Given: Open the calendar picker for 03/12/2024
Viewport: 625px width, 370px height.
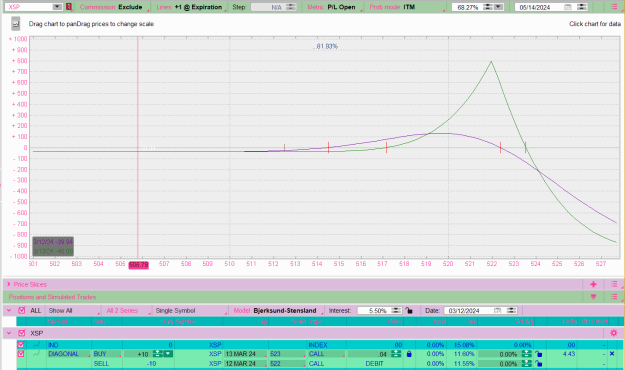Looking at the screenshot, I should point(497,310).
